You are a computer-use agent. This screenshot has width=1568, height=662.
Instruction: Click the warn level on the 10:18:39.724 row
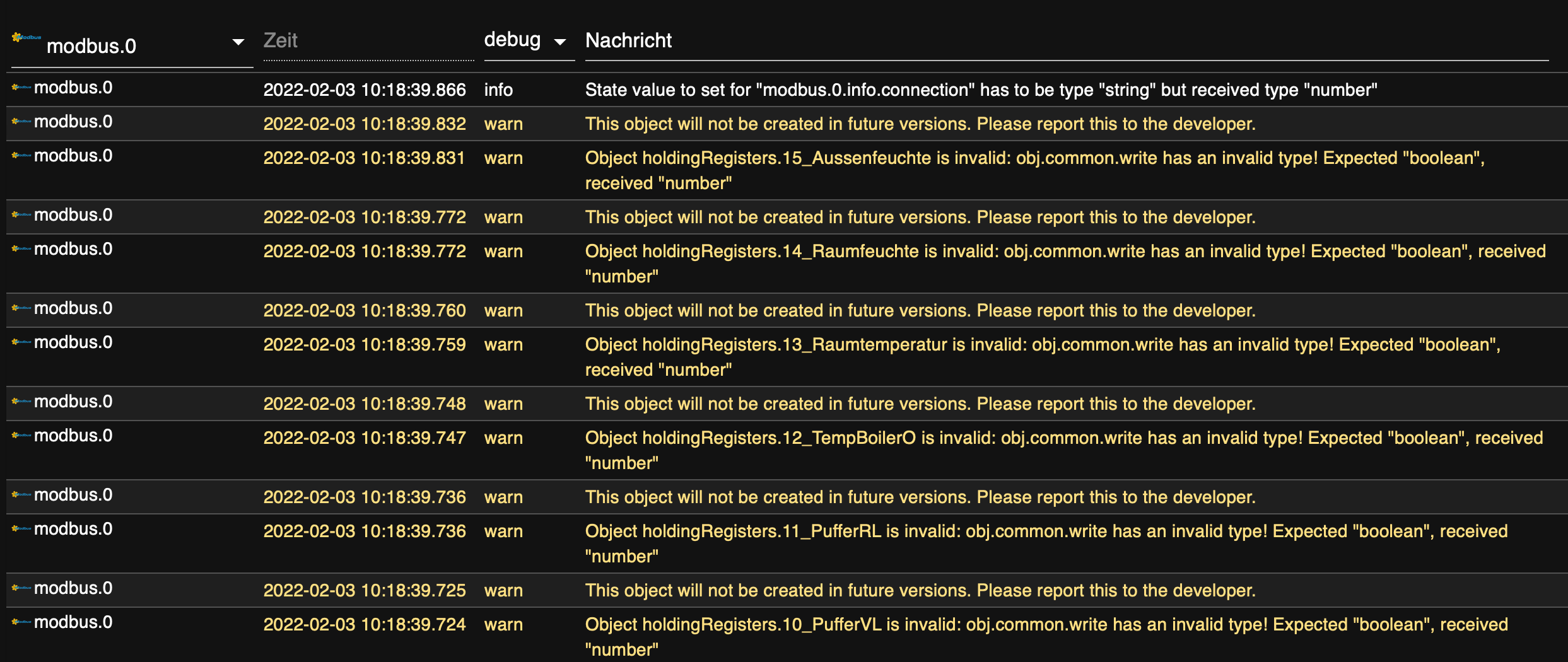[x=503, y=625]
